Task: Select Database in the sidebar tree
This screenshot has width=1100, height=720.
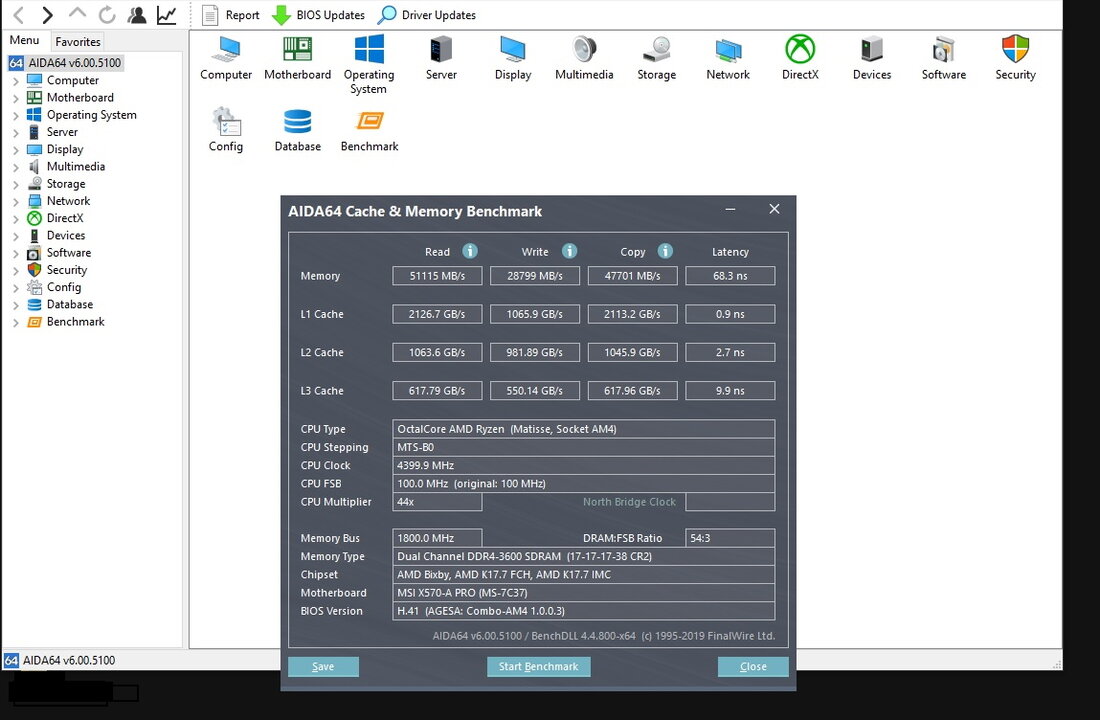Action: pos(69,304)
